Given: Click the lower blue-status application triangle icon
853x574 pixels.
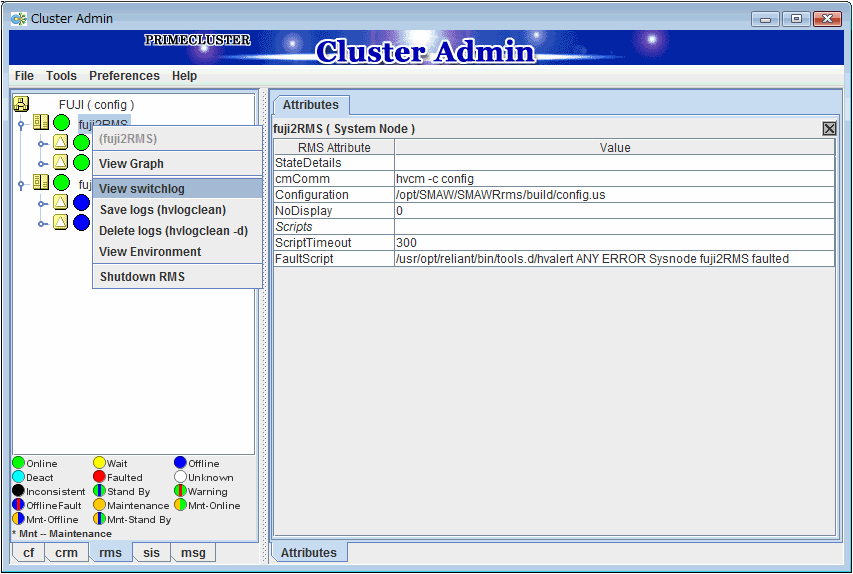Looking at the screenshot, I should pos(60,222).
